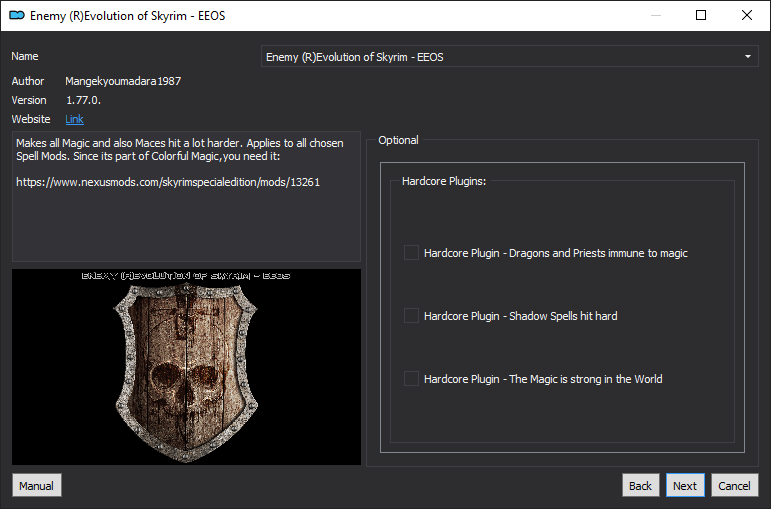Screen dimensions: 771x509
Task: Click the Optional group heading
Action: click(x=398, y=140)
